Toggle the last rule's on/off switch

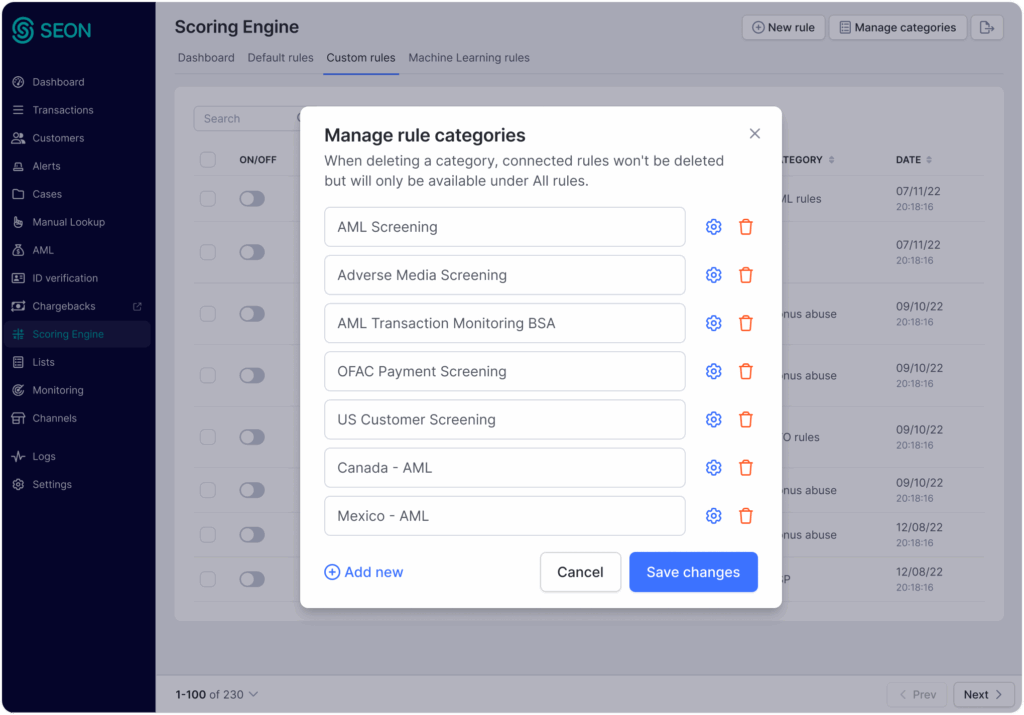pos(252,579)
